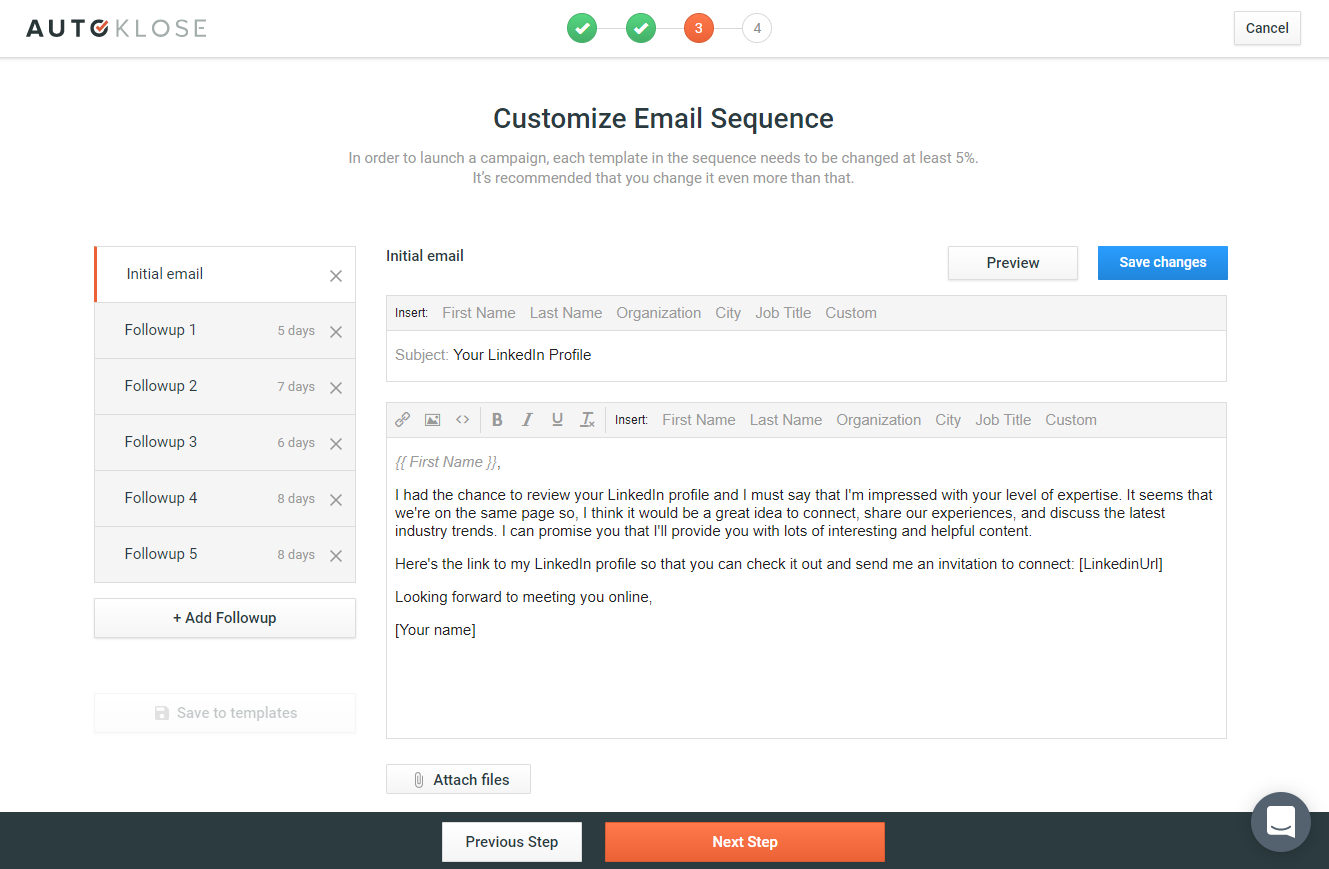
Task: Go back with Previous Step
Action: tap(512, 842)
